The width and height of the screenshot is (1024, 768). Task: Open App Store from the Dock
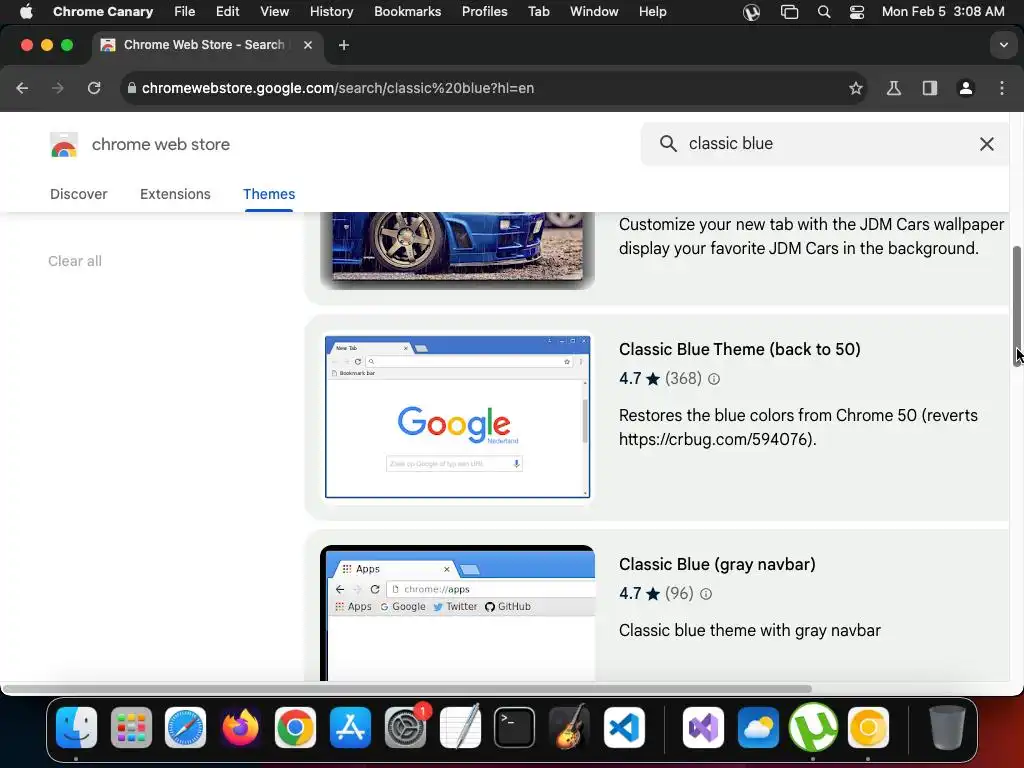[x=351, y=727]
